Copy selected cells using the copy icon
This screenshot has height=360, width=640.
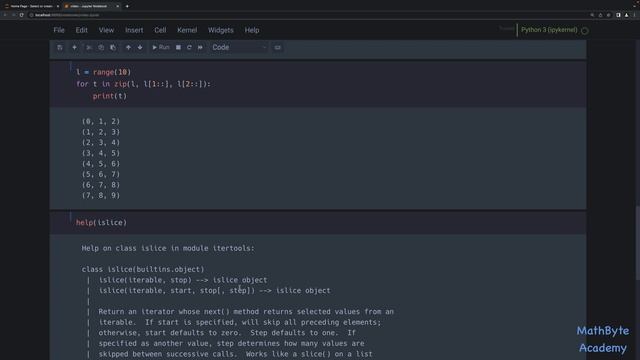pyautogui.click(x=101, y=47)
